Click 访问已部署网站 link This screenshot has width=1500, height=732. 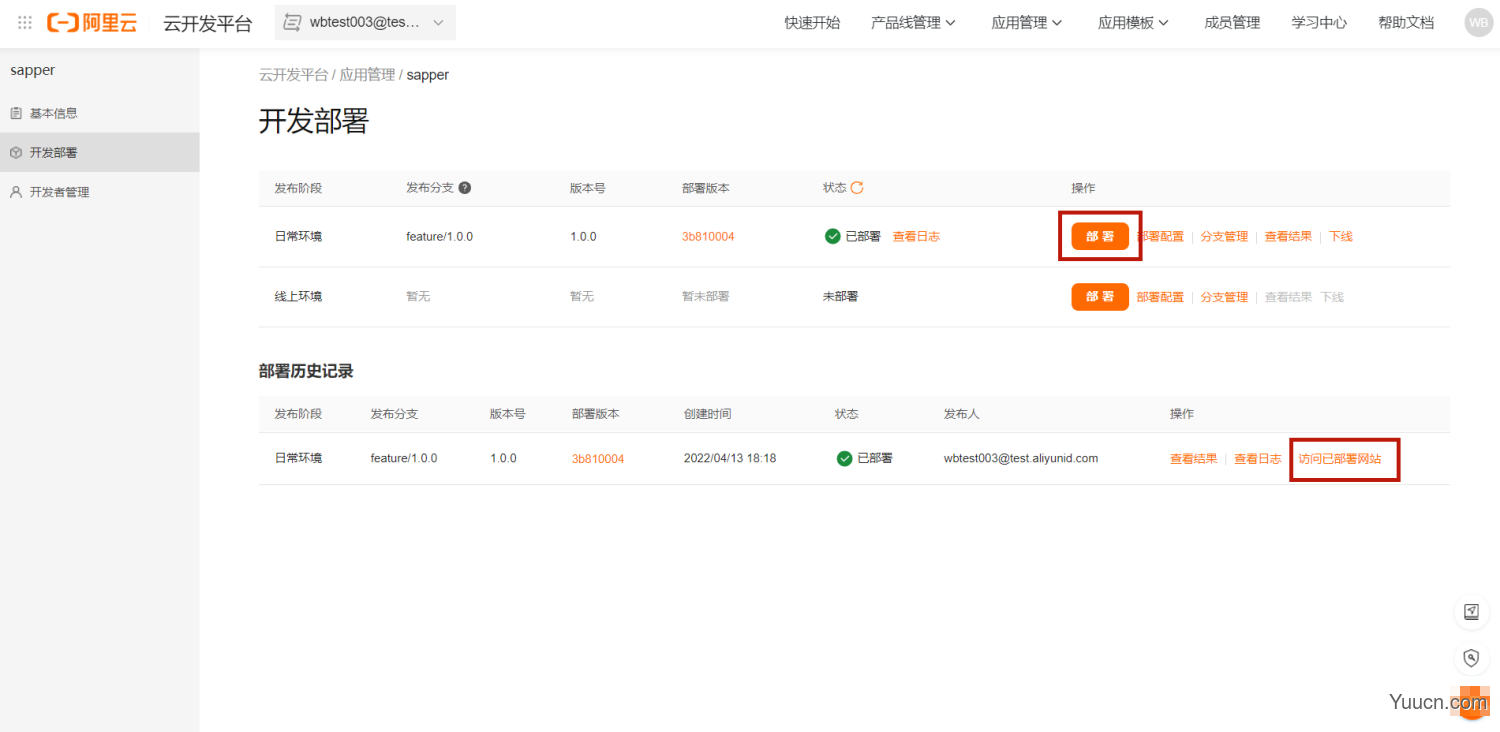[1340, 459]
